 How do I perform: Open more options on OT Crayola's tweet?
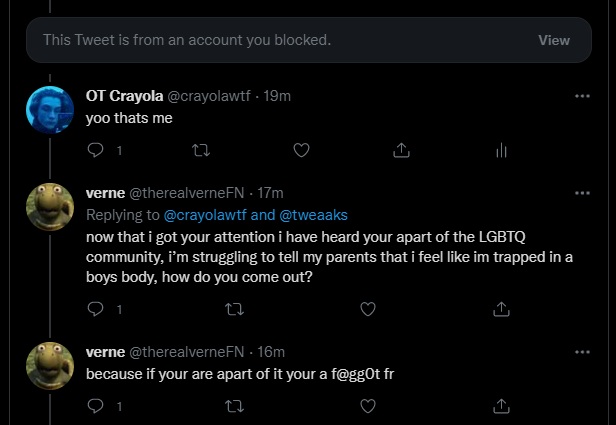[x=582, y=97]
